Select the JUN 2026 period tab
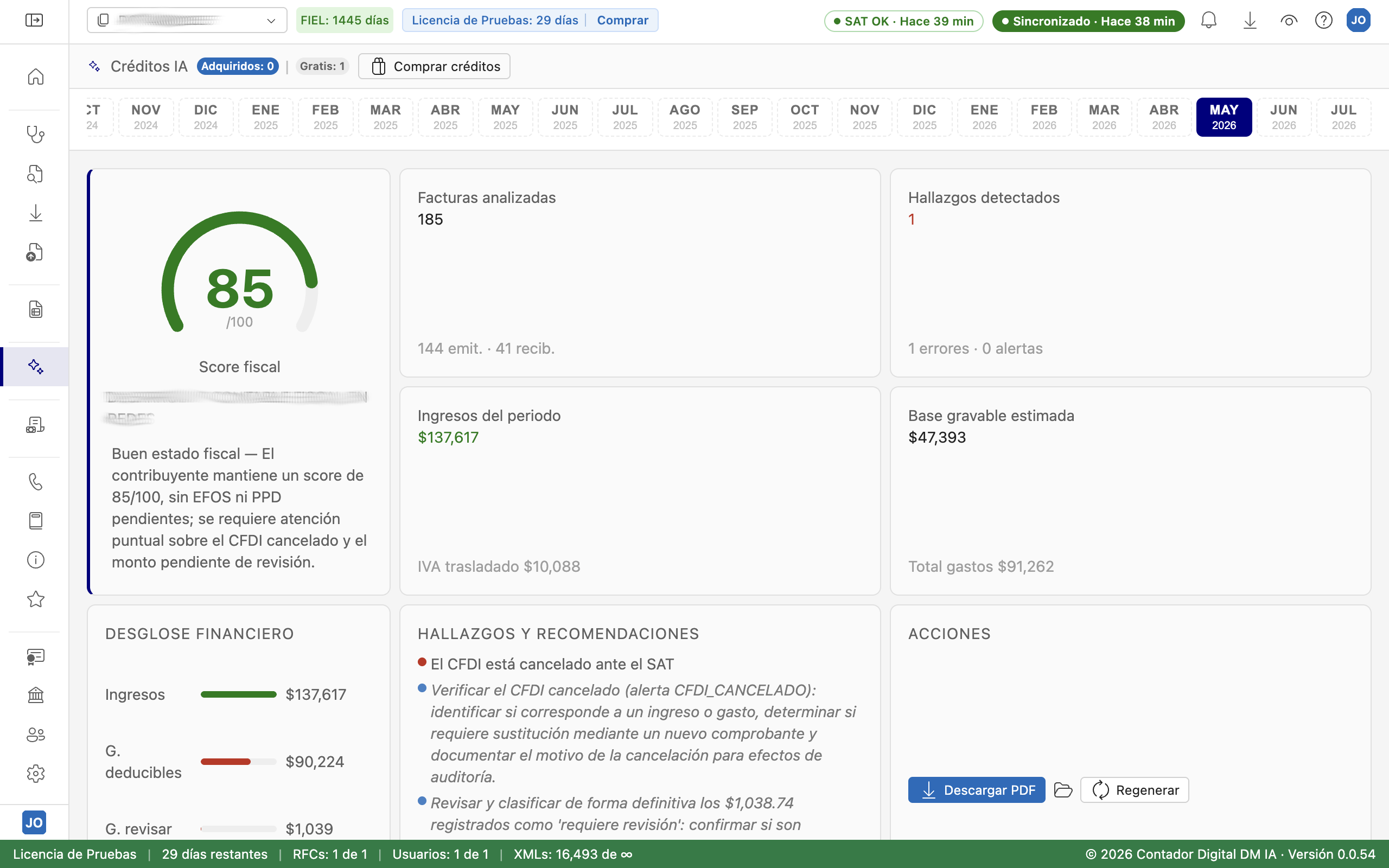 click(1284, 117)
